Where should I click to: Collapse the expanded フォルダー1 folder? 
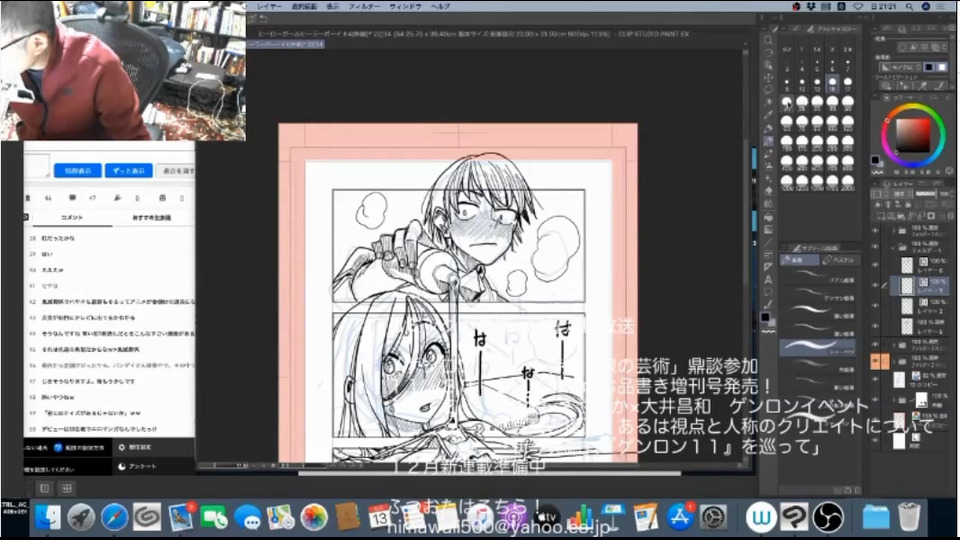pyautogui.click(x=893, y=247)
